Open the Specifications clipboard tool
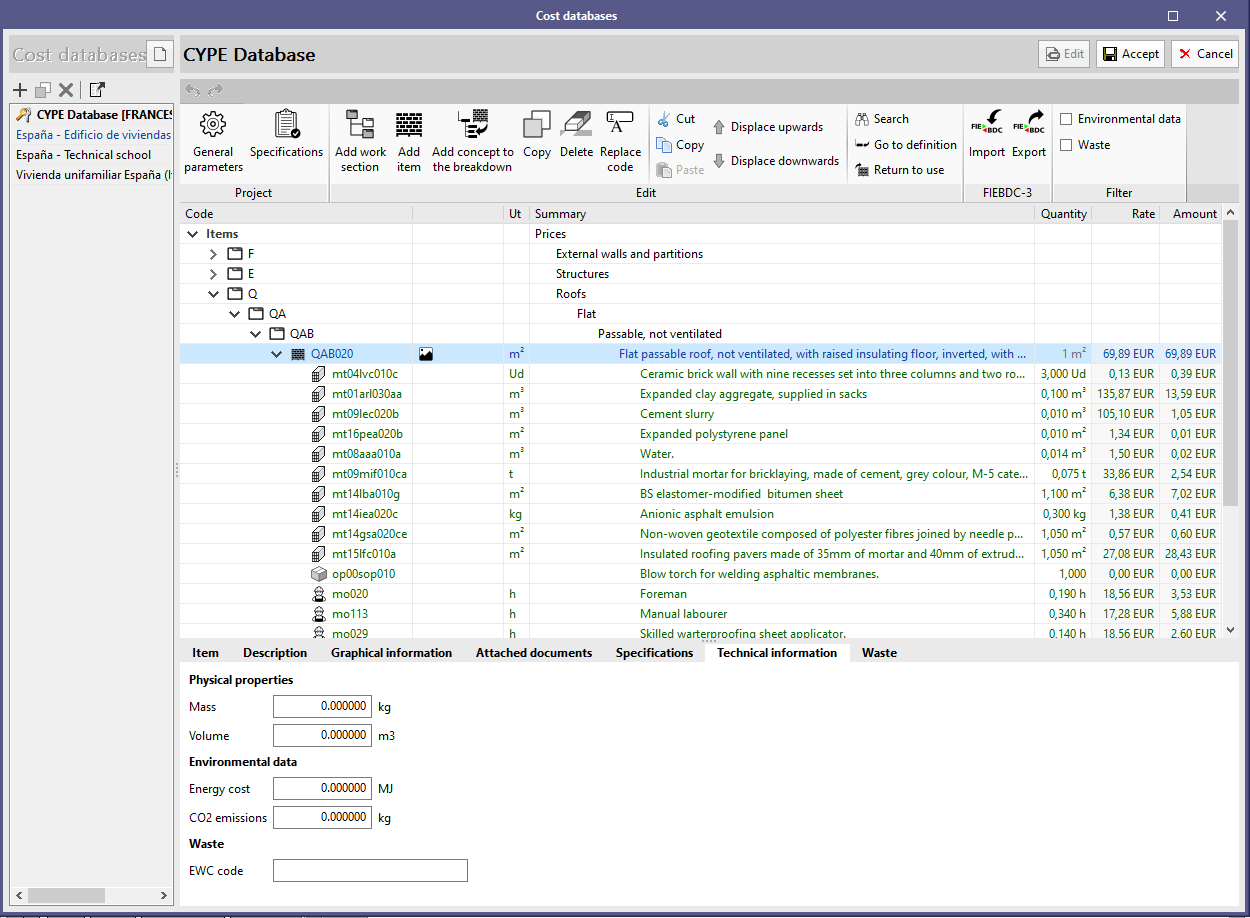Viewport: 1250px width, 918px height. click(286, 135)
